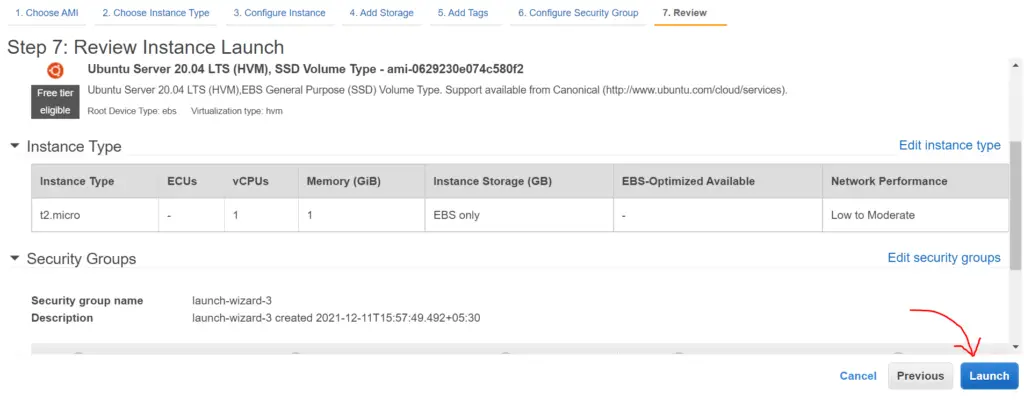Click the Previous button

920,376
